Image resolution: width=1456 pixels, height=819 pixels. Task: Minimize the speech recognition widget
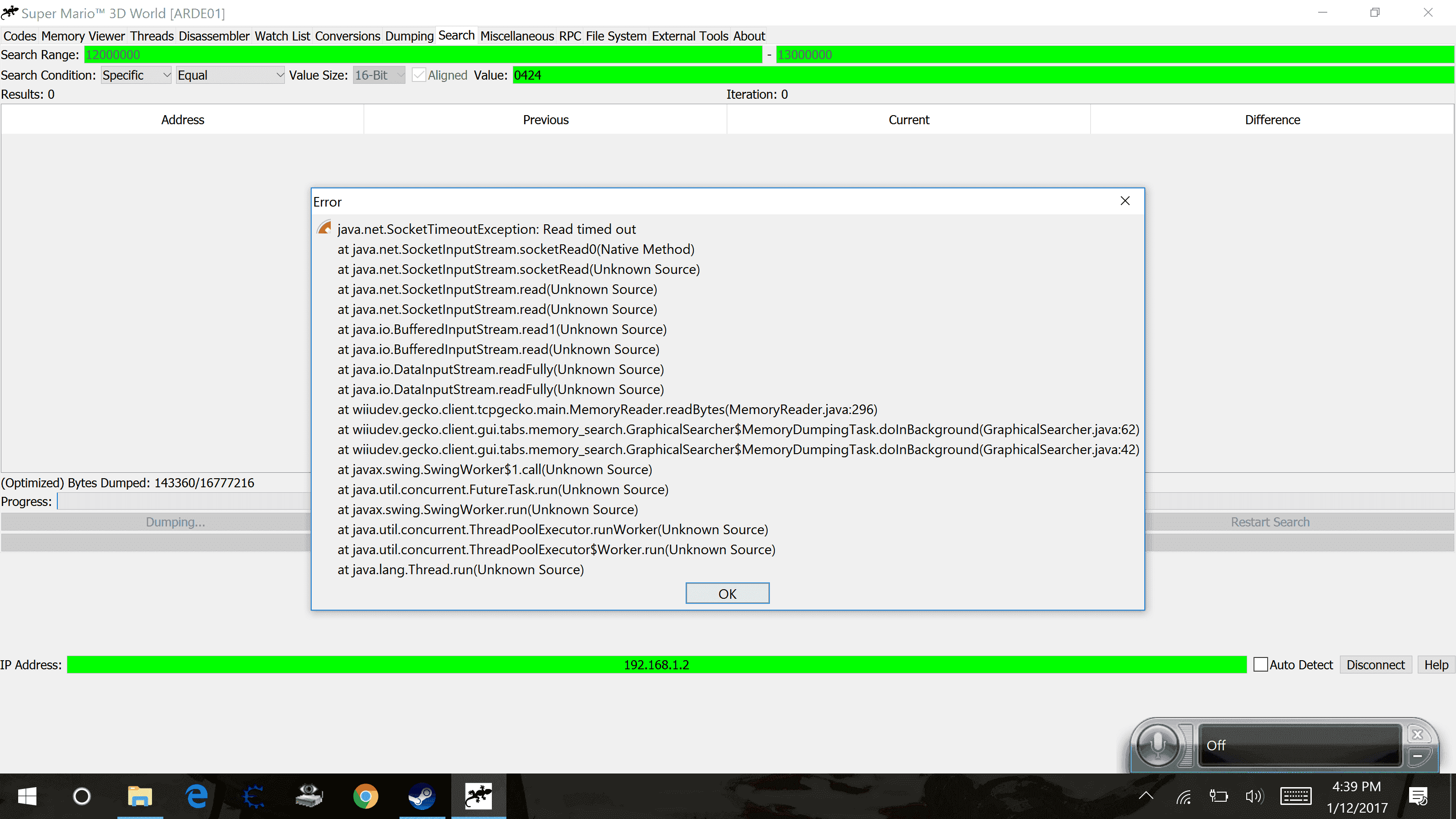[x=1418, y=756]
